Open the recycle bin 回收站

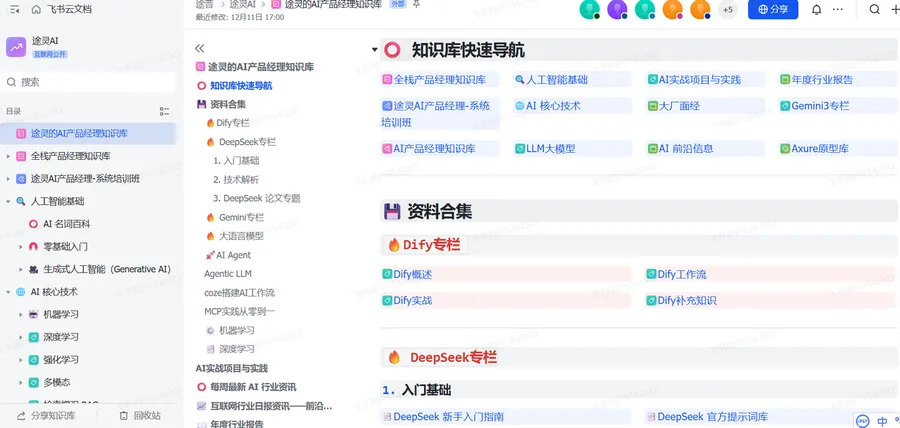141,416
